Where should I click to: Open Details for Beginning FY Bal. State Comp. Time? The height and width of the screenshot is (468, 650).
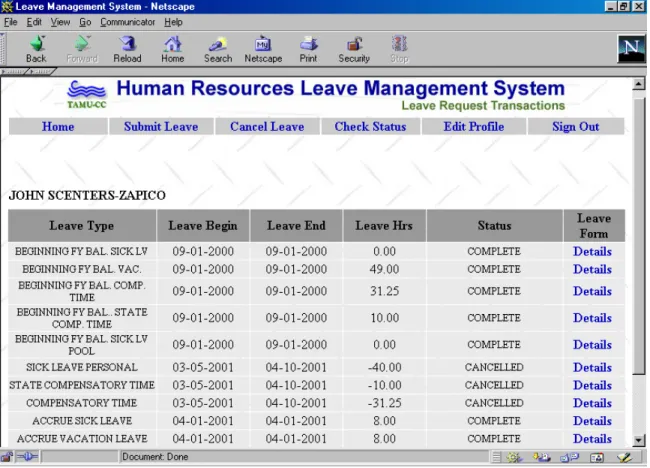tap(592, 318)
